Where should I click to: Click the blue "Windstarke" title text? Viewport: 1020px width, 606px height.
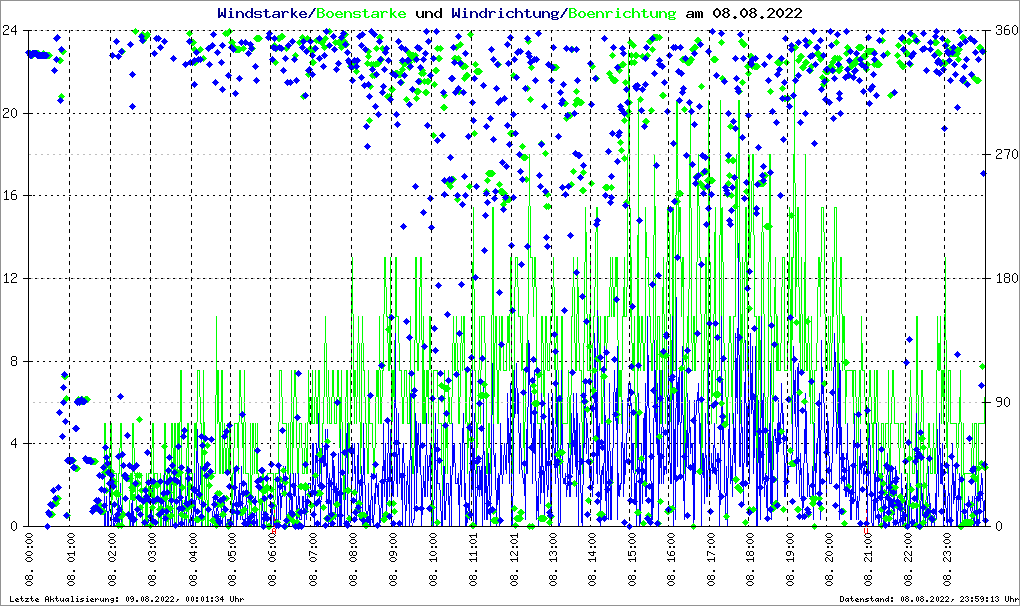click(264, 13)
